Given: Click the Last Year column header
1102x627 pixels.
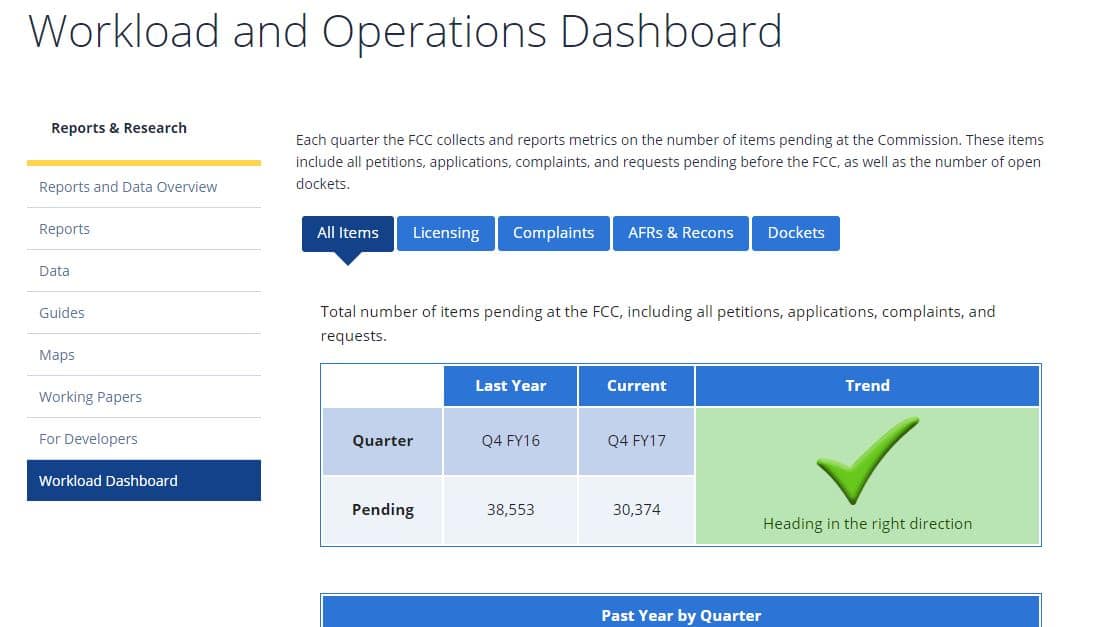Looking at the screenshot, I should (510, 386).
